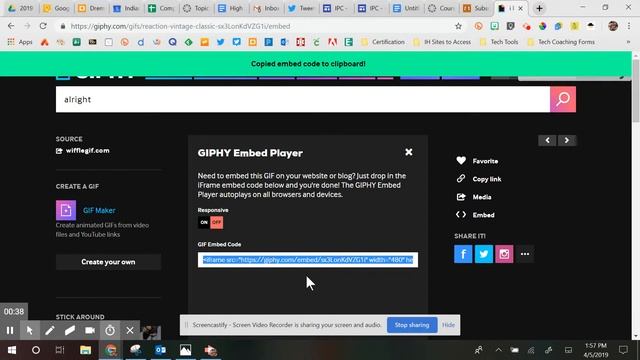Close the GIPHY Embed Player dialog
The width and height of the screenshot is (640, 360).
pyautogui.click(x=409, y=152)
